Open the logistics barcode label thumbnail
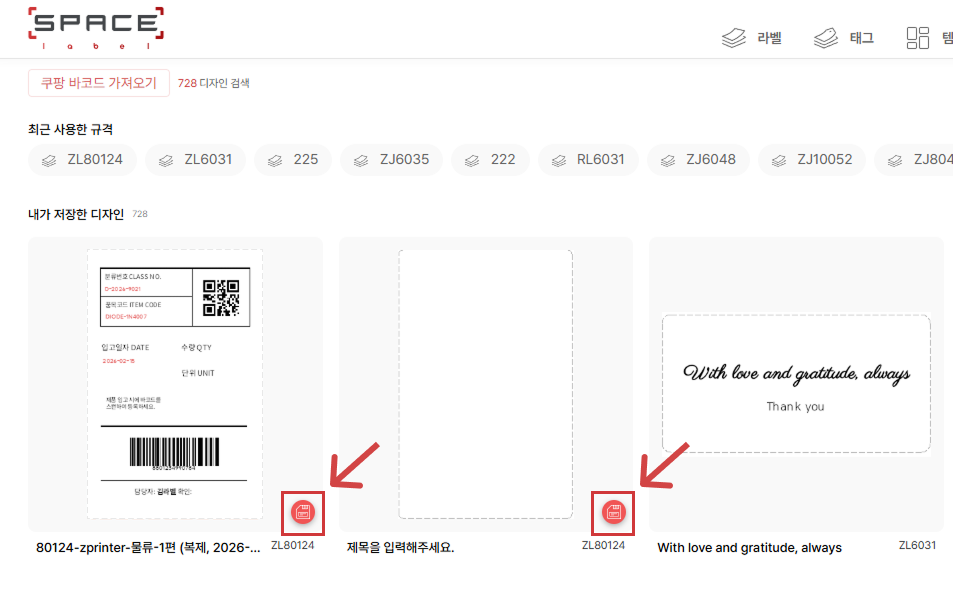Image resolution: width=953 pixels, height=593 pixels. [175, 383]
